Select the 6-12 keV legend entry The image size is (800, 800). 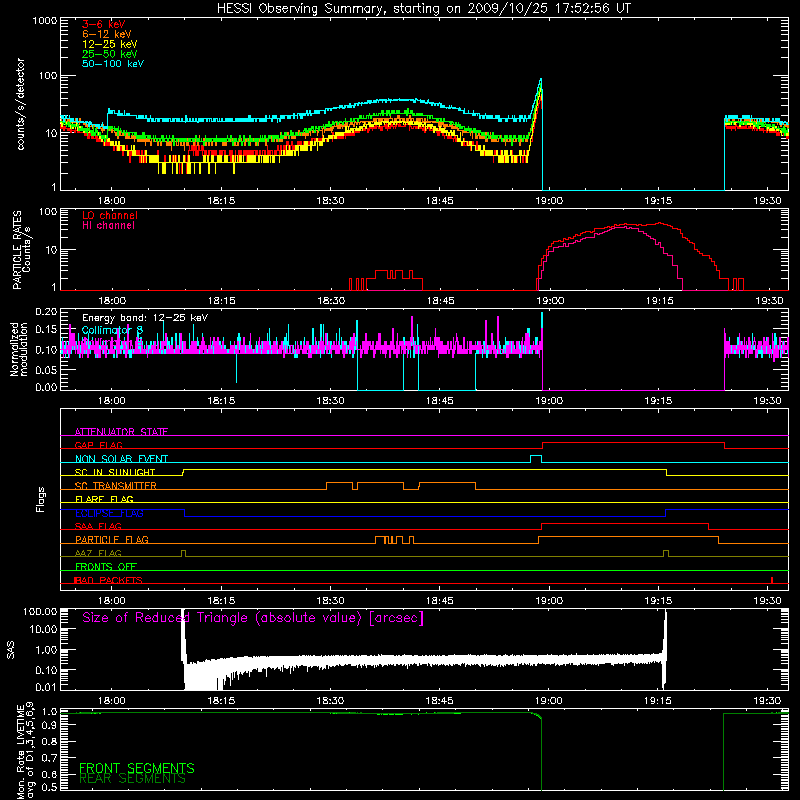pos(107,34)
